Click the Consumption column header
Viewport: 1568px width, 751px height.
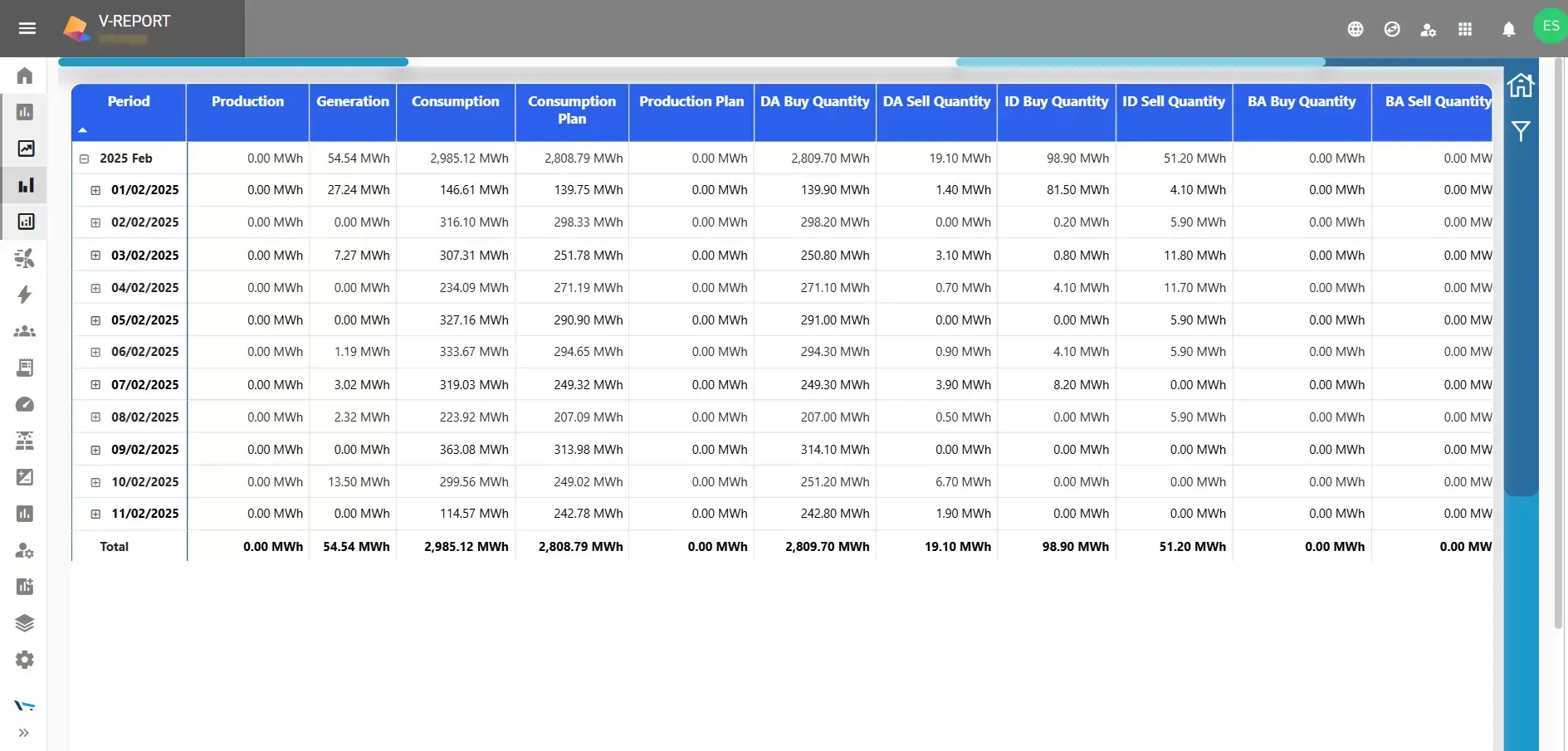coord(455,102)
